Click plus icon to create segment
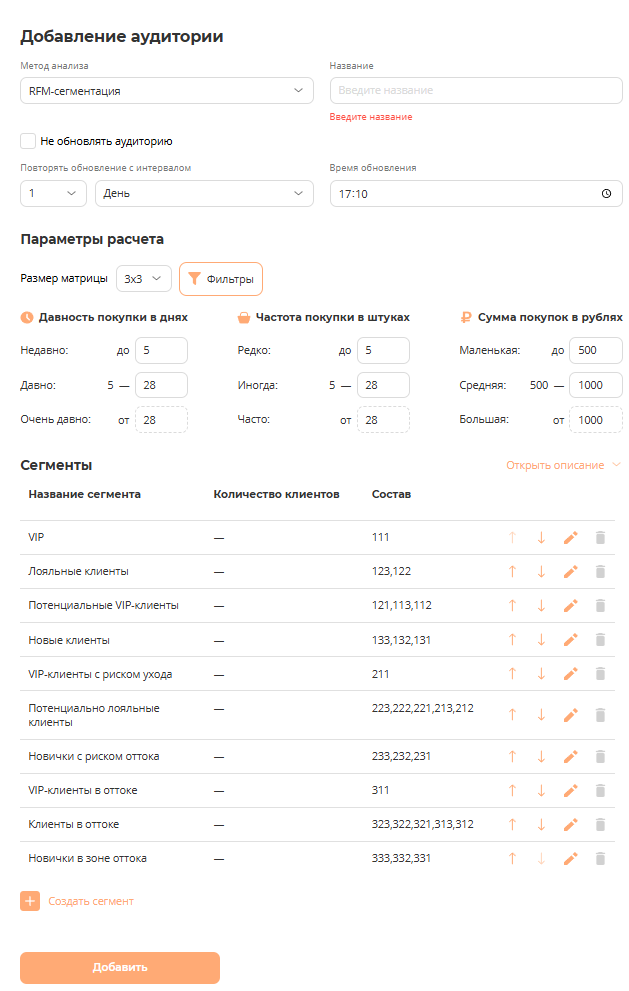The image size is (629, 991). click(30, 901)
